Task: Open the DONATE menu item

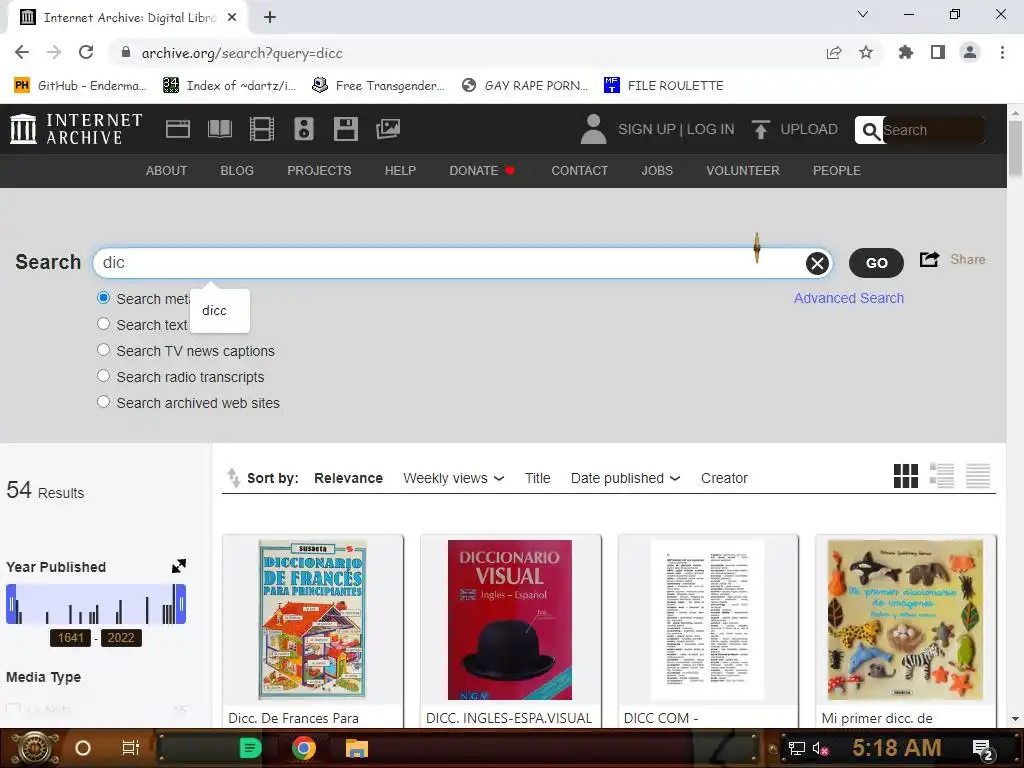Action: click(x=482, y=170)
